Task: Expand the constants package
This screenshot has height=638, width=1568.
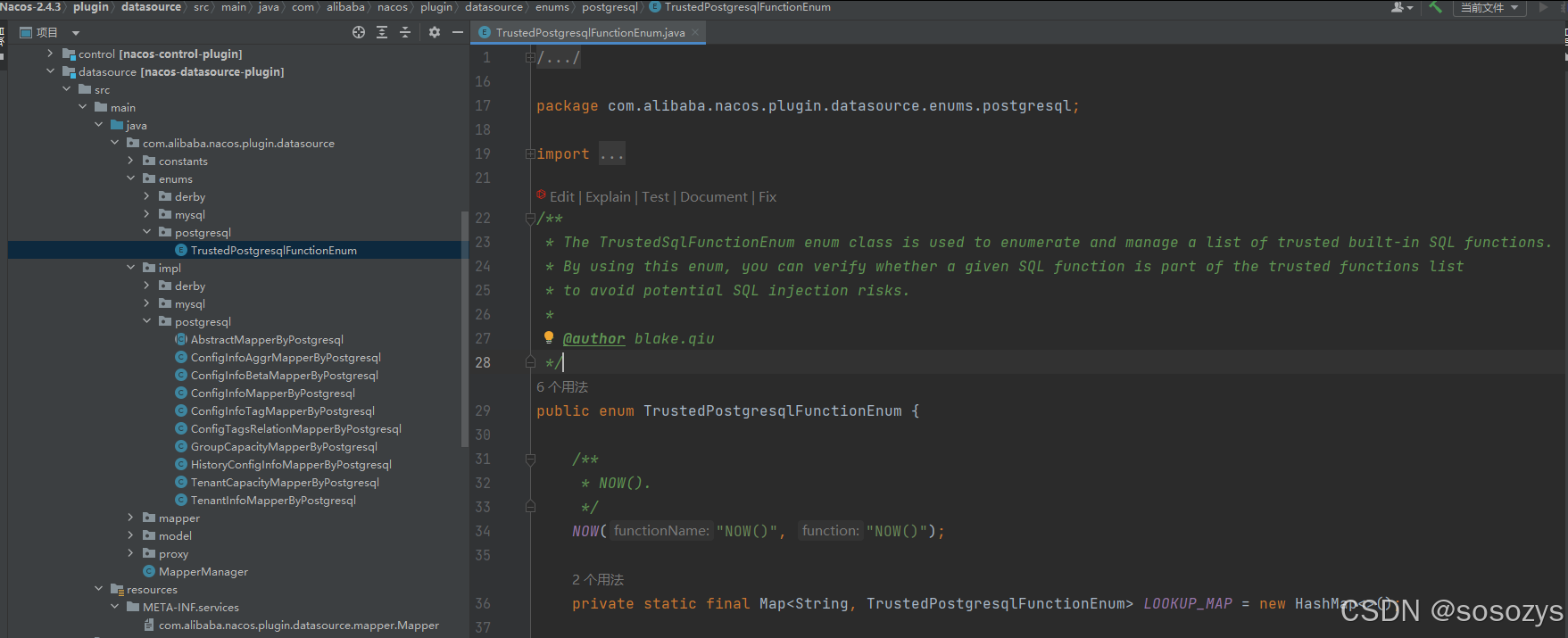Action: pos(130,161)
